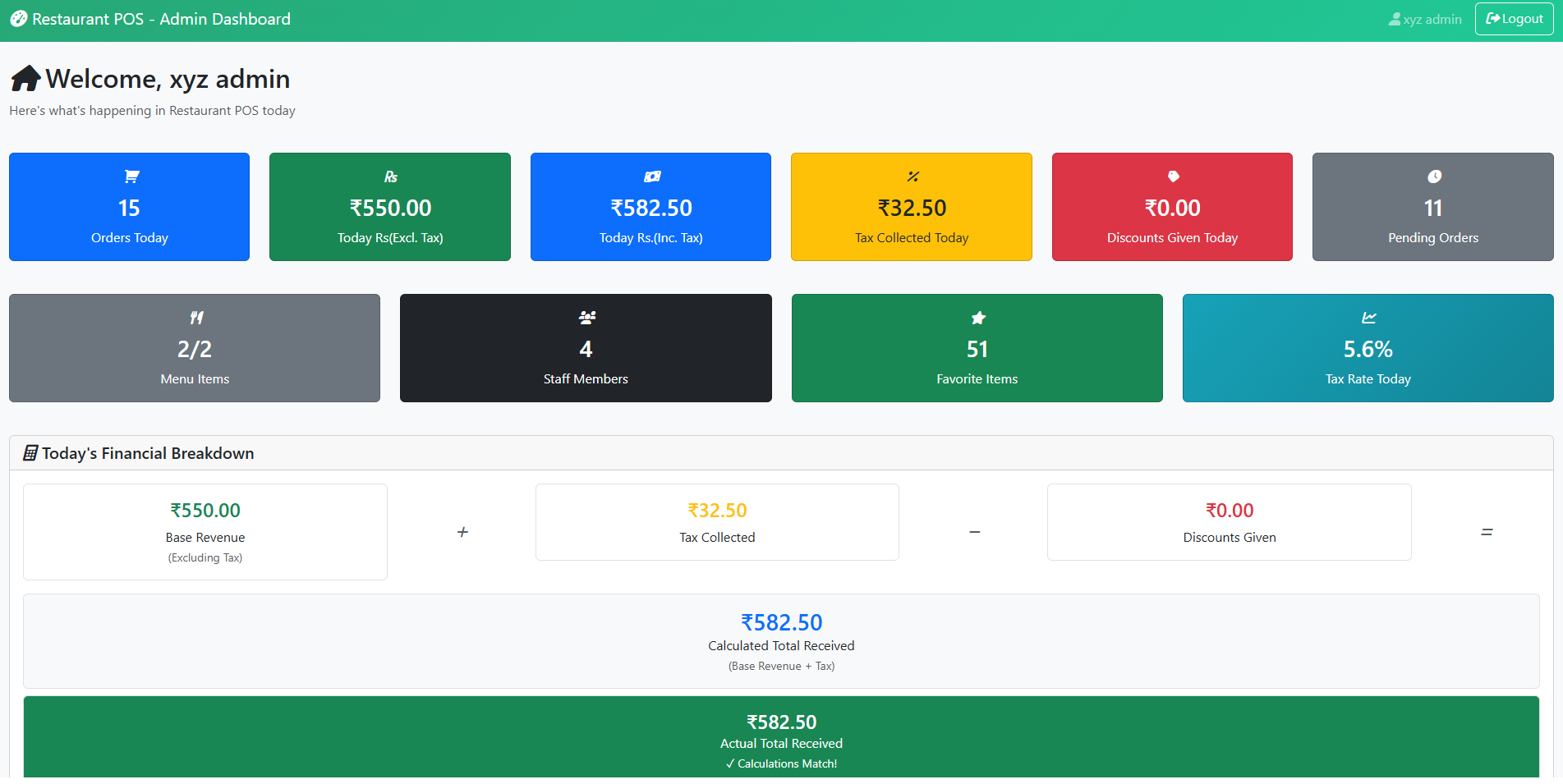
Task: Click the utensils icon on Menu Items card
Action: (x=195, y=318)
